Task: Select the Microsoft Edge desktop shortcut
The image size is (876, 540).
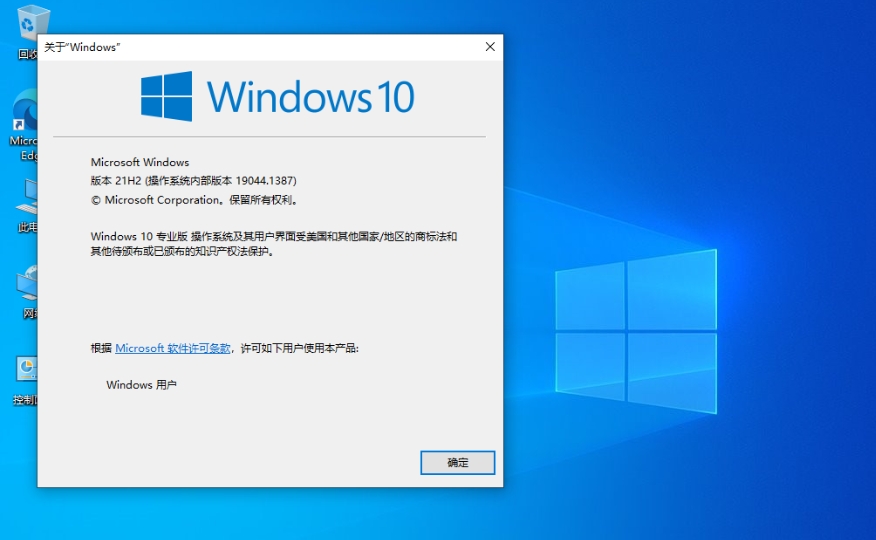Action: 25,112
